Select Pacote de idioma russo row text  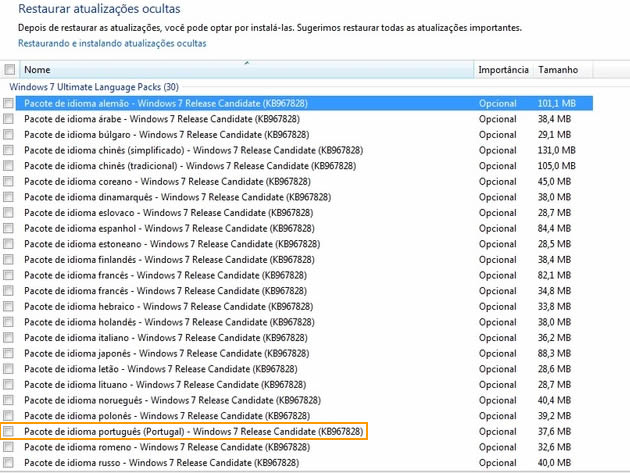tap(162, 463)
